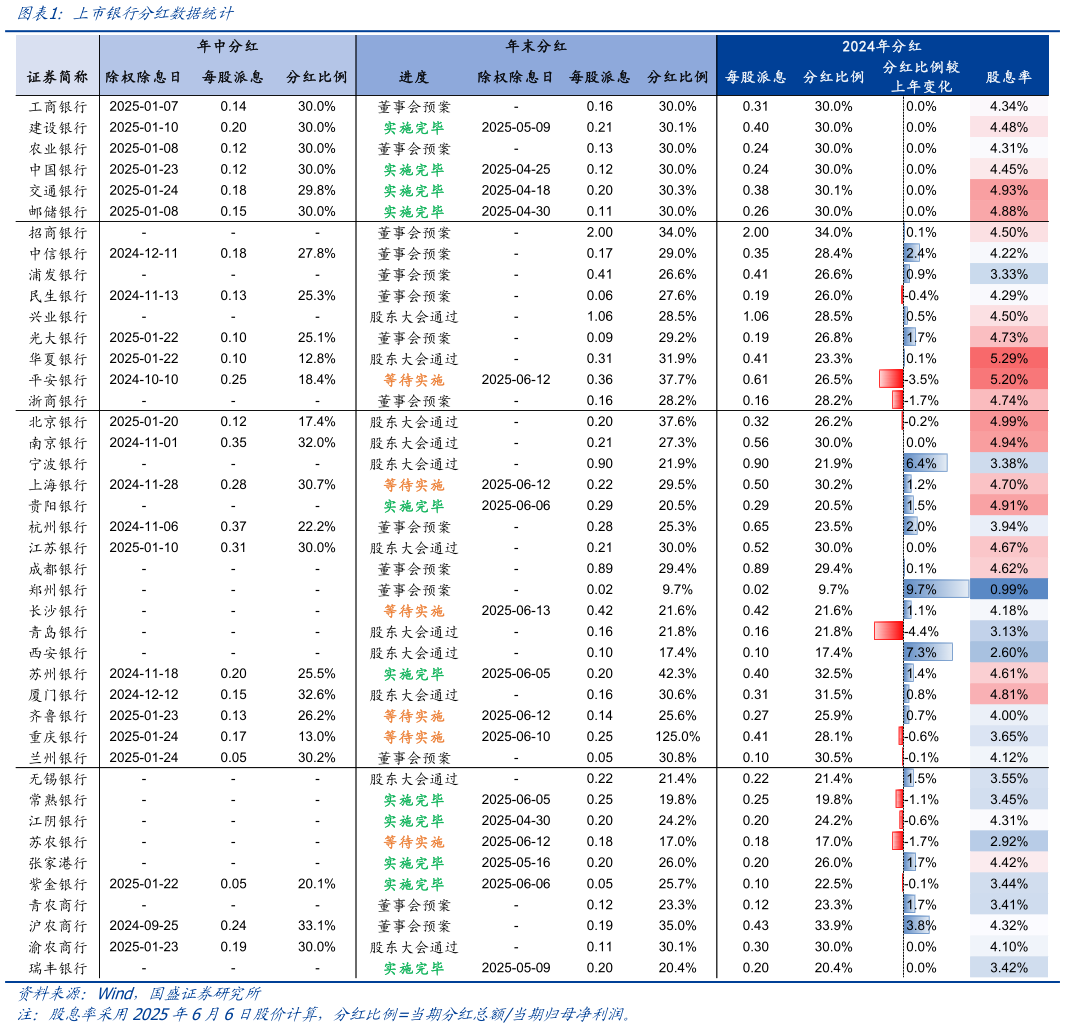Screen dimensions: 1065x1028
Task: Click the source line 资料来源：Wind，国盛证券研究所
Action: [139, 994]
